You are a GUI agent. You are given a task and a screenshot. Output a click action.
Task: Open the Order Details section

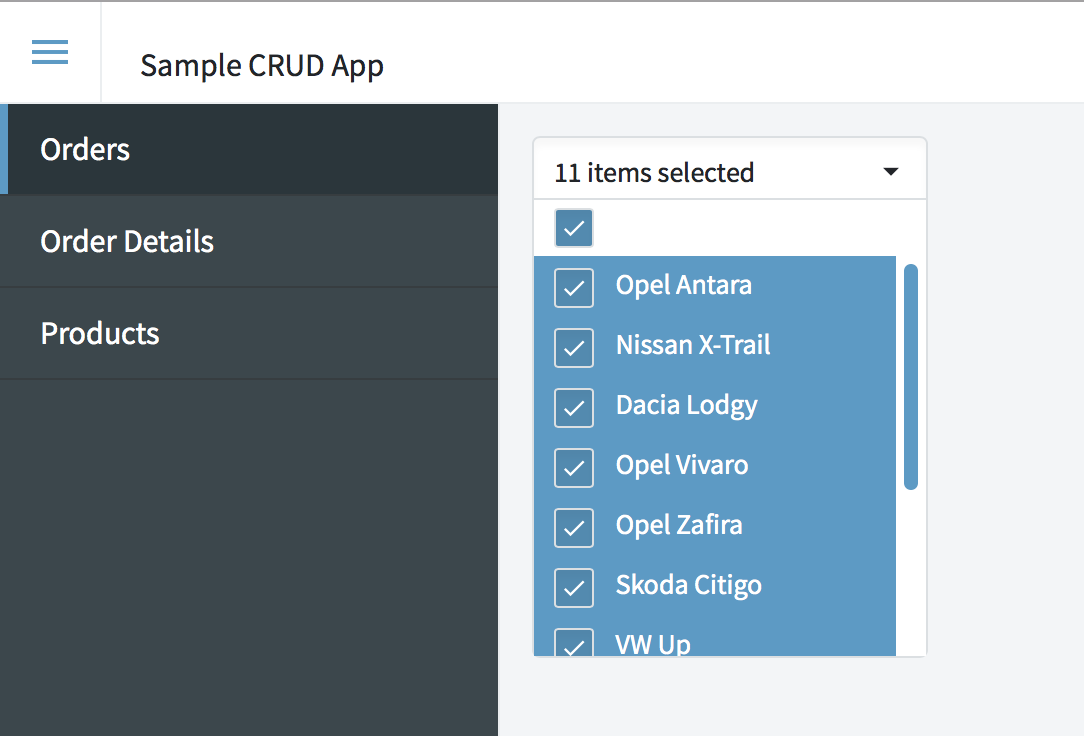126,241
